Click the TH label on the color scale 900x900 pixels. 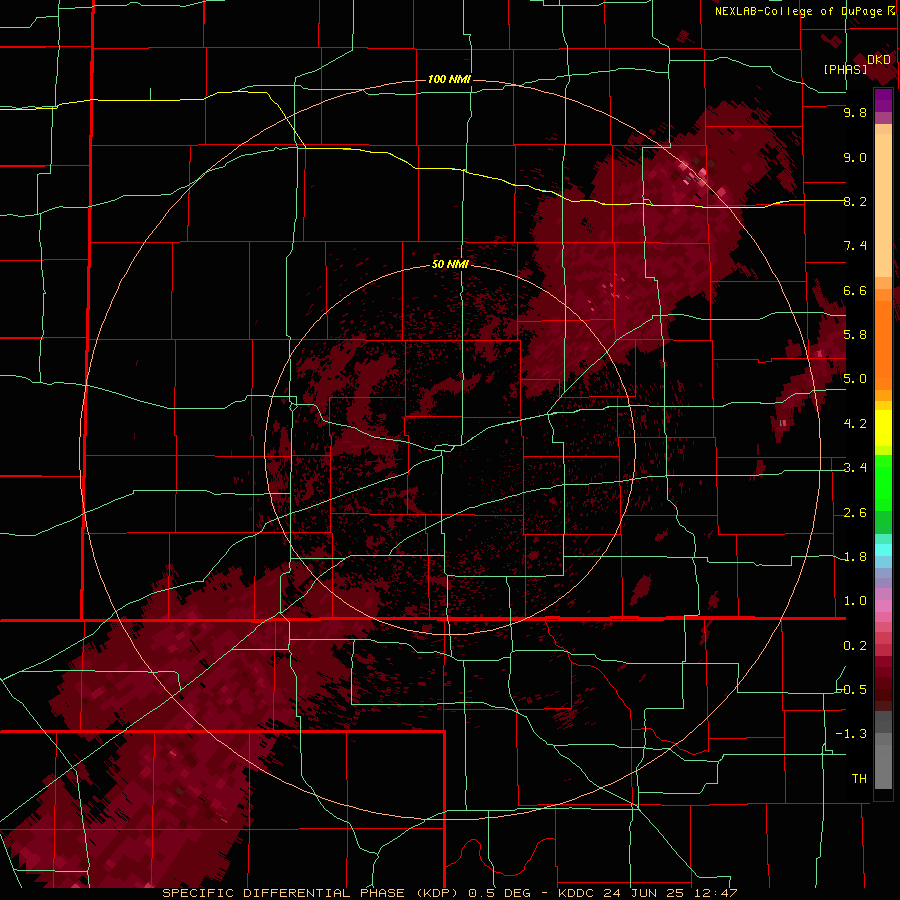click(859, 778)
